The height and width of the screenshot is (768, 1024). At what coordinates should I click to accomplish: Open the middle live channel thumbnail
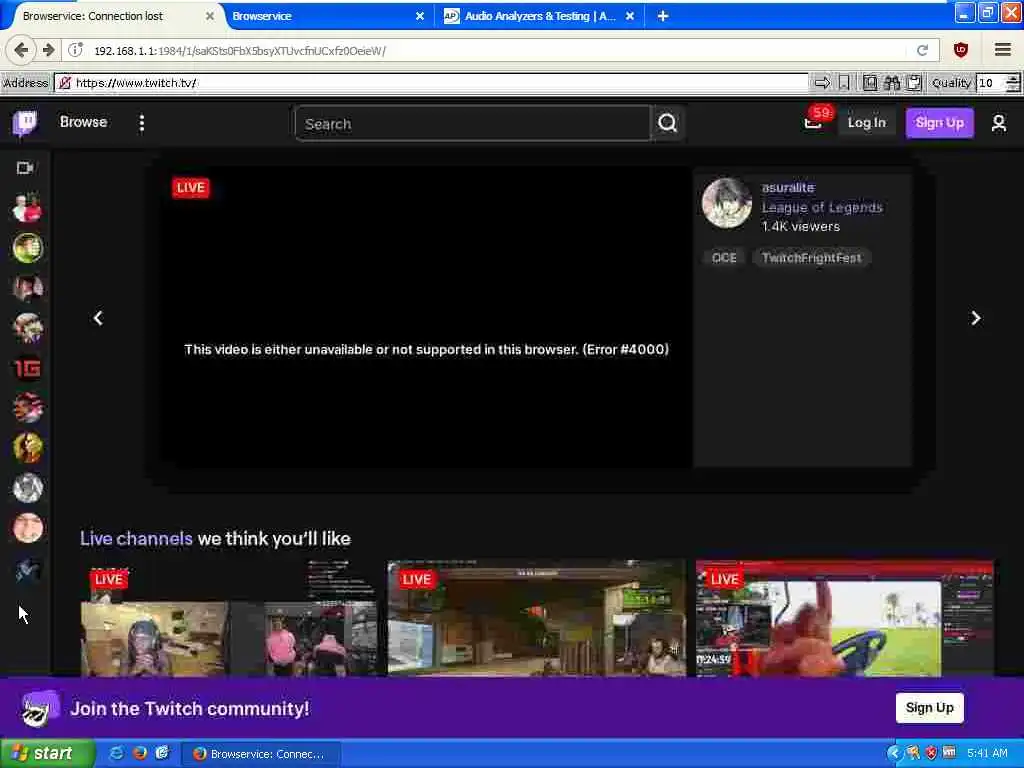click(537, 618)
